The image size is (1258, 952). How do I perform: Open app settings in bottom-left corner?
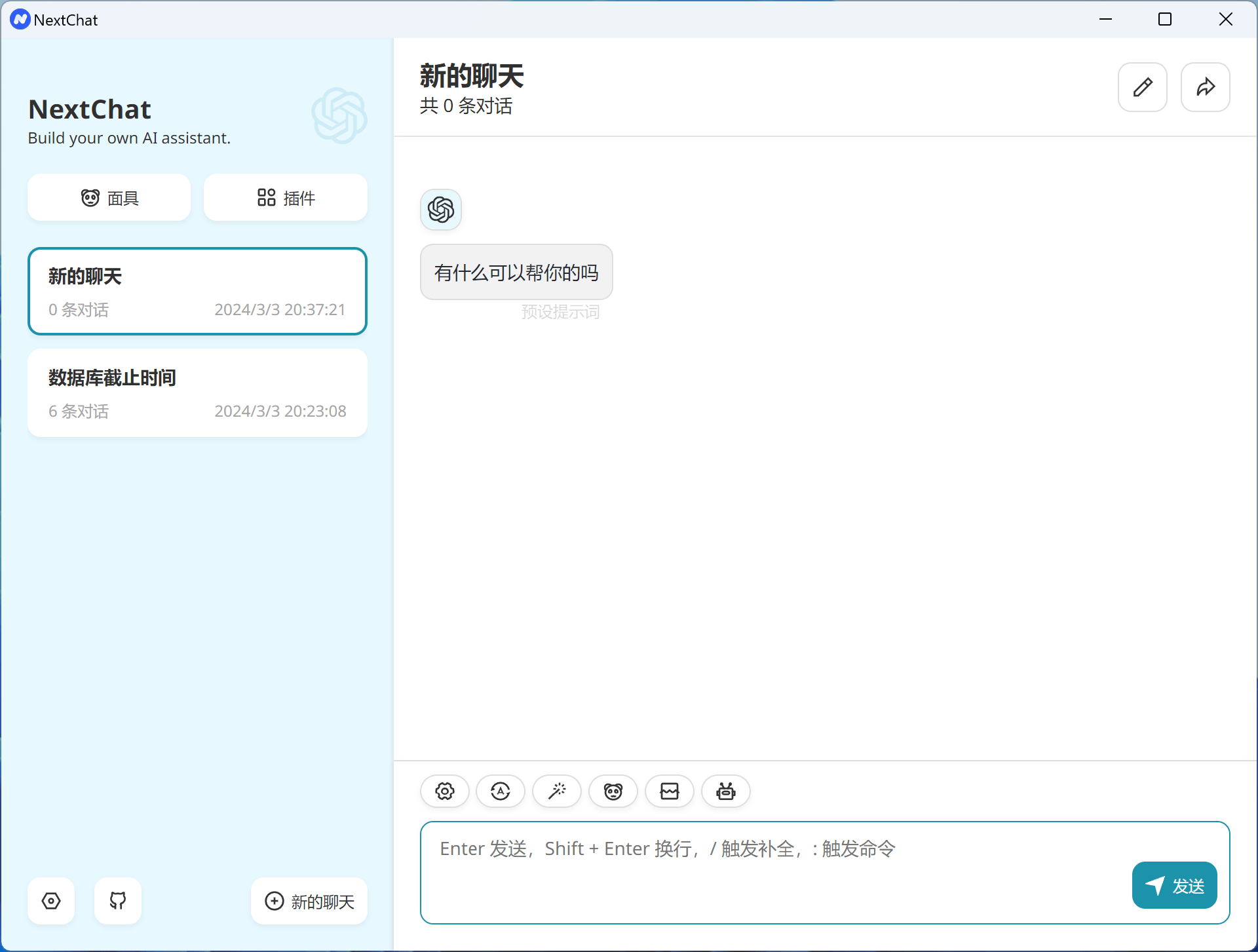pyautogui.click(x=51, y=901)
